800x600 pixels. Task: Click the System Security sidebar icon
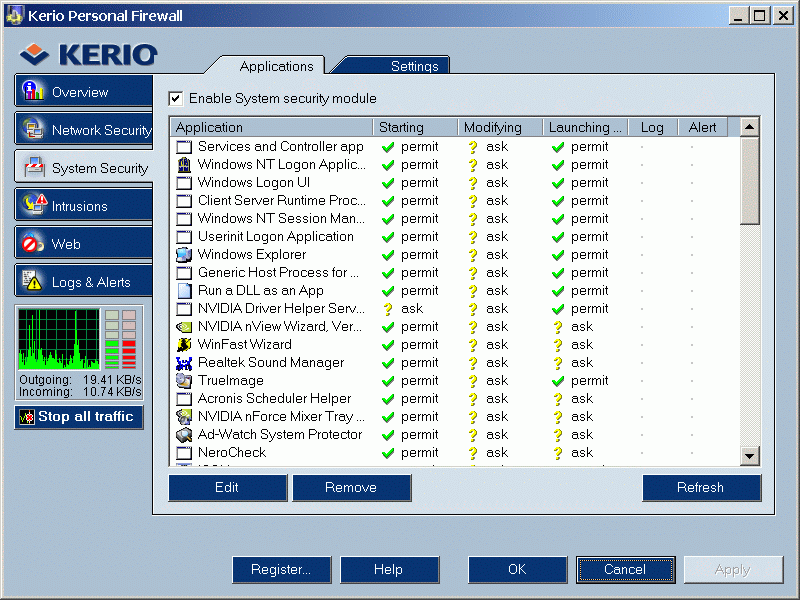[34, 167]
